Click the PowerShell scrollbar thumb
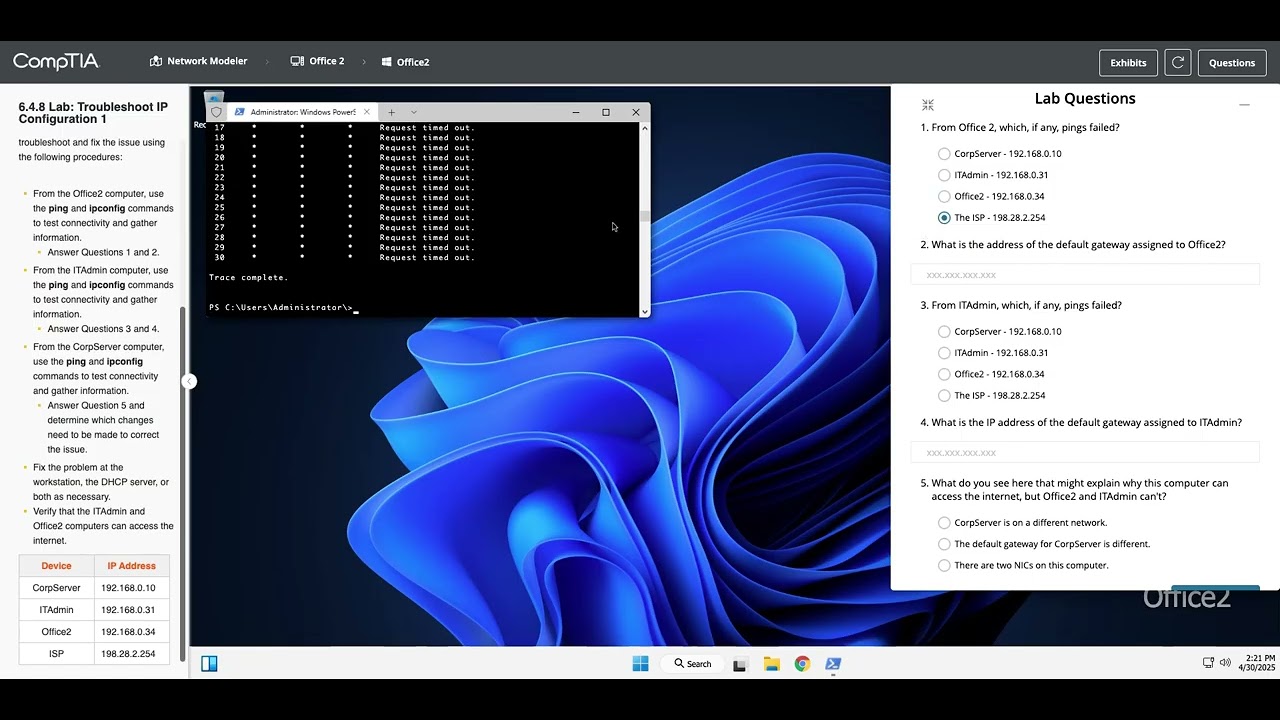This screenshot has height=720, width=1280. tap(645, 216)
